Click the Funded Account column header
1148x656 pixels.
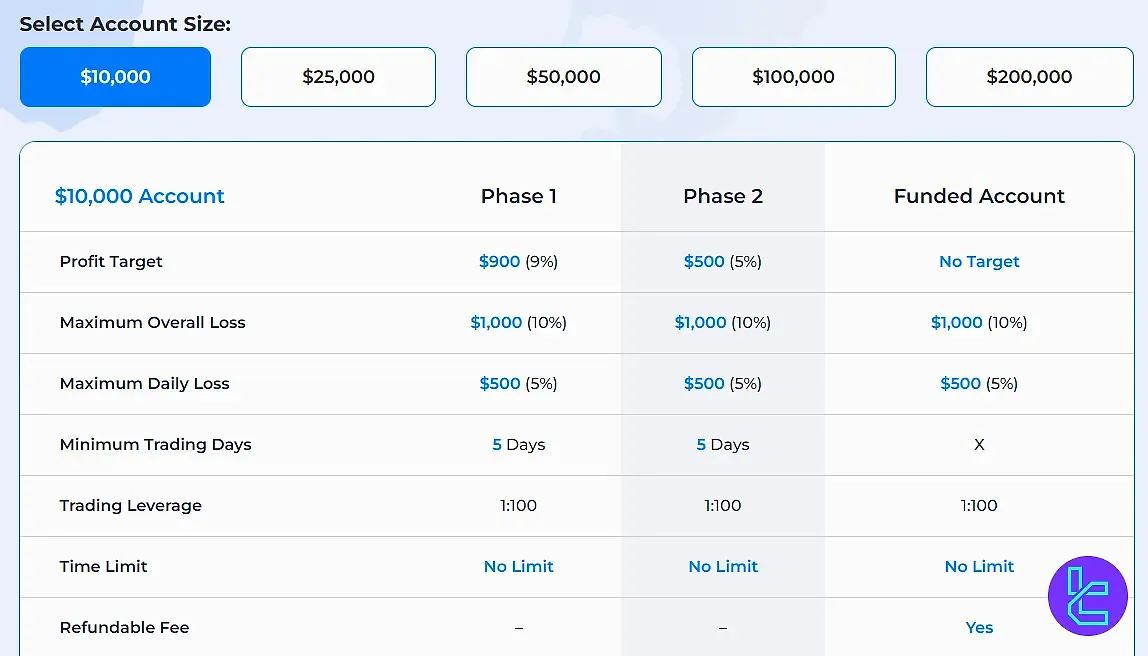point(979,196)
